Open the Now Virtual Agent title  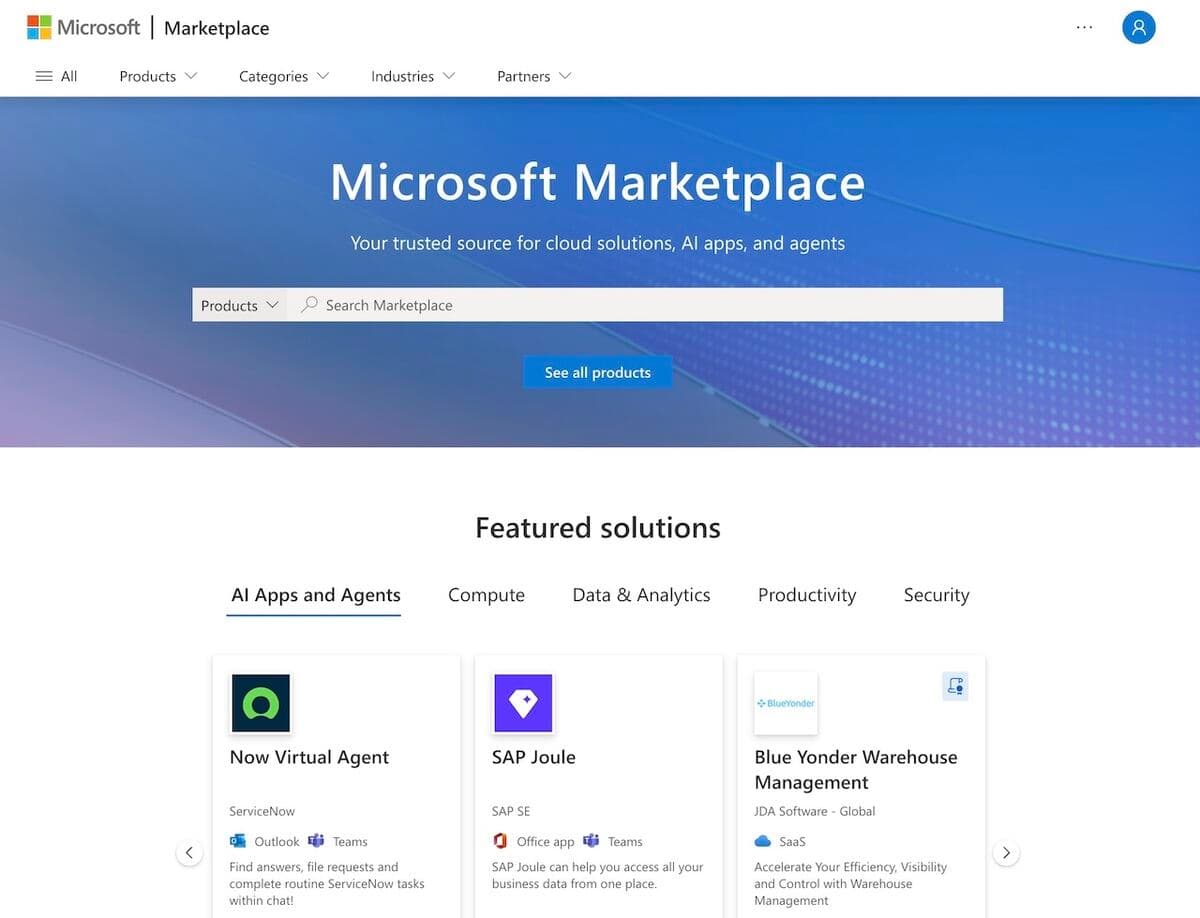click(x=309, y=757)
